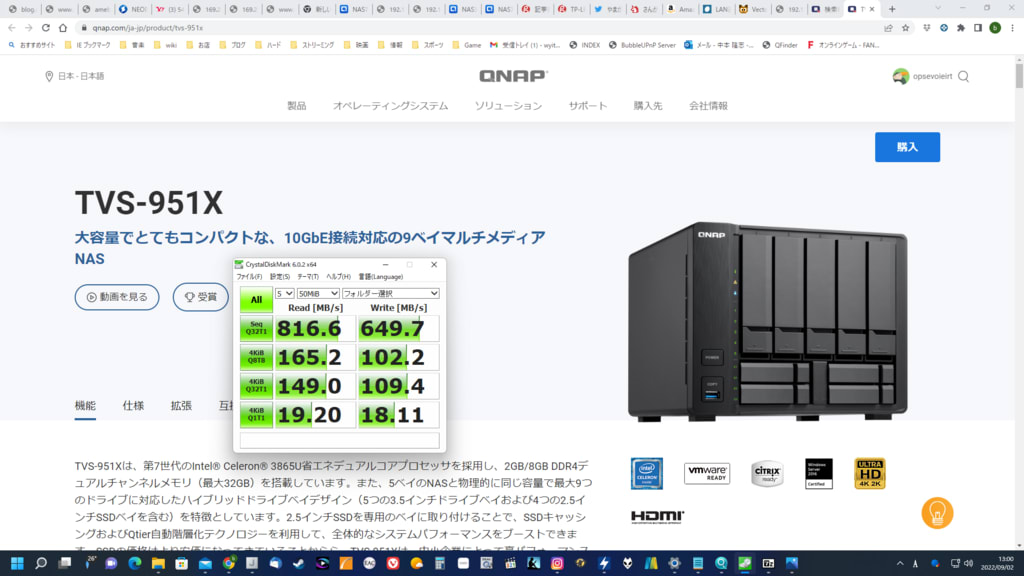This screenshot has width=1024, height=576.
Task: Open the QFinder bookmark
Action: [780, 45]
